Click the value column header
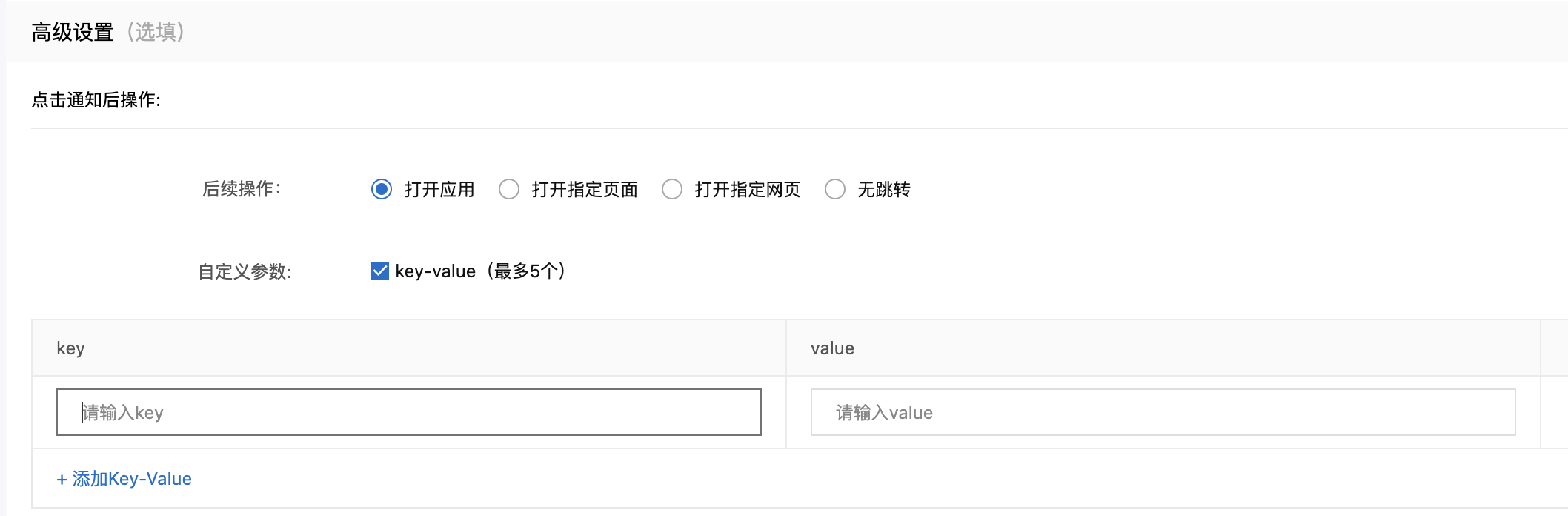The height and width of the screenshot is (516, 1568). point(832,348)
